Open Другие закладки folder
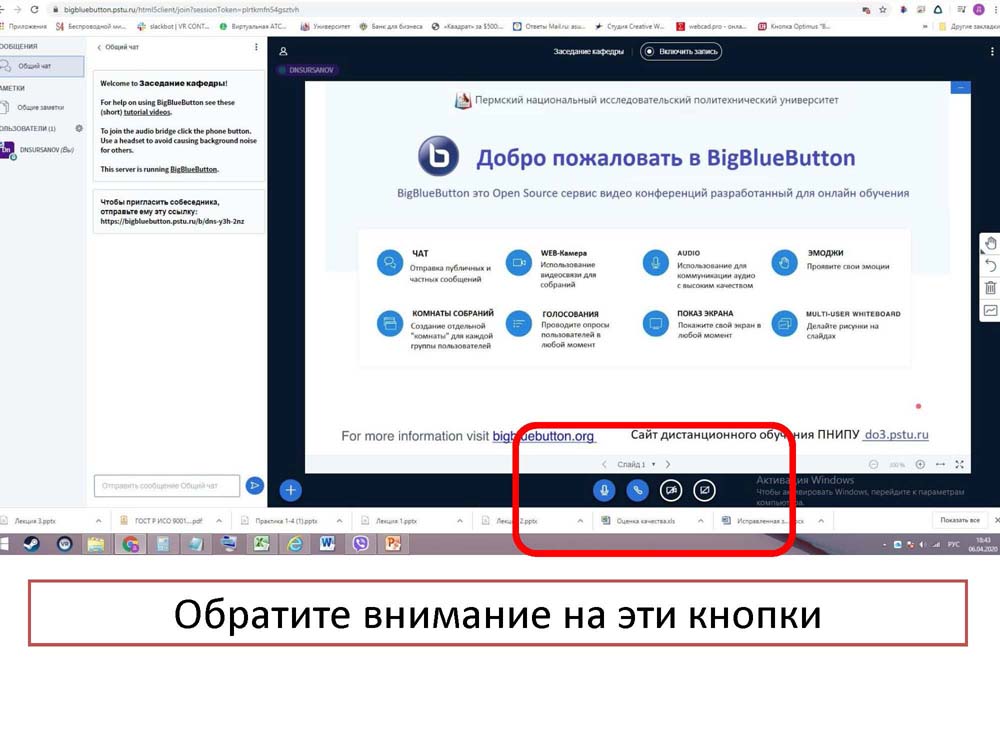1000x750 pixels. coord(968,27)
